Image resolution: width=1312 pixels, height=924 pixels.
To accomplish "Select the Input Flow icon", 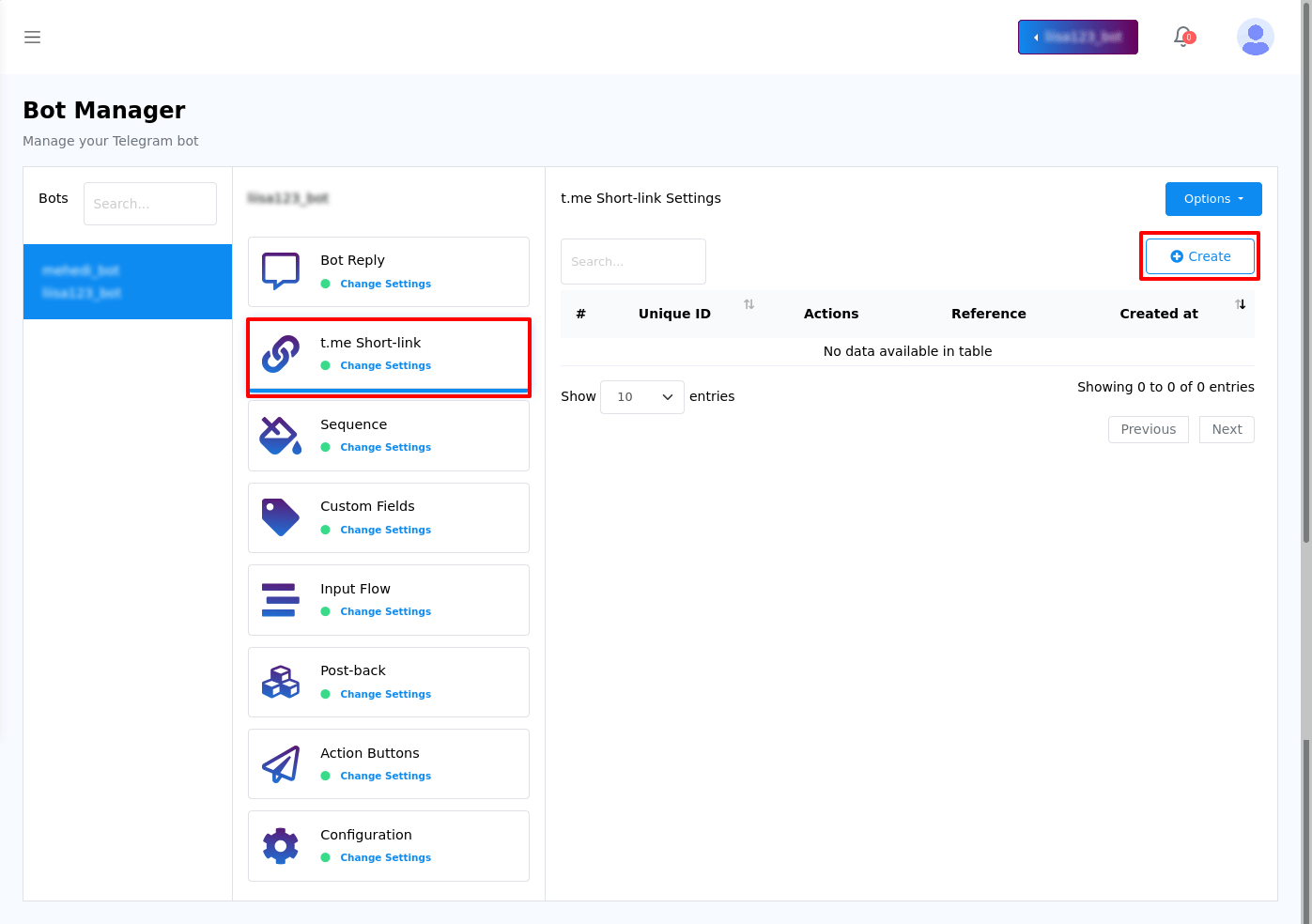I will click(x=279, y=600).
